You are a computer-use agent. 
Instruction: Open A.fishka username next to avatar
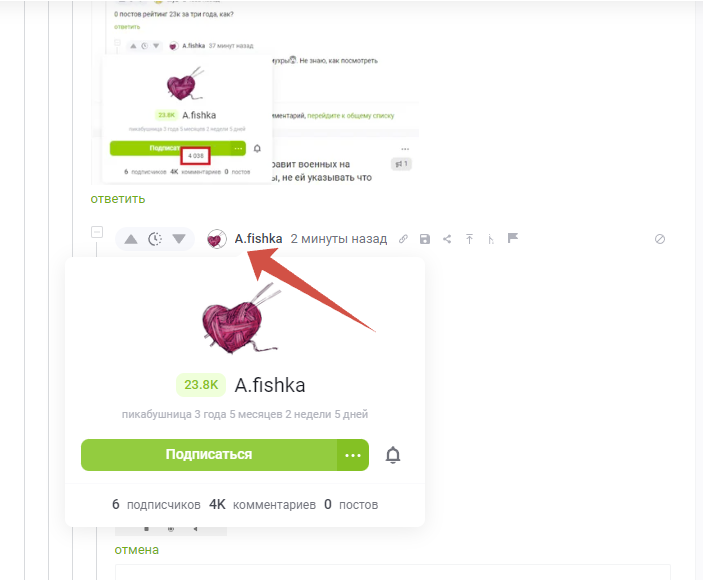[259, 238]
